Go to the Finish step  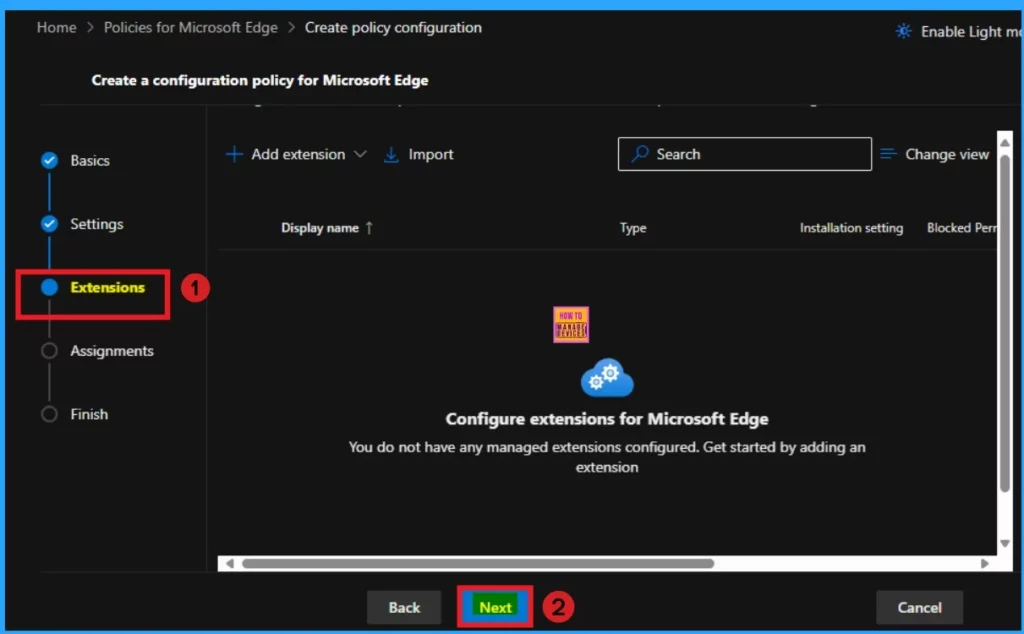[x=89, y=414]
